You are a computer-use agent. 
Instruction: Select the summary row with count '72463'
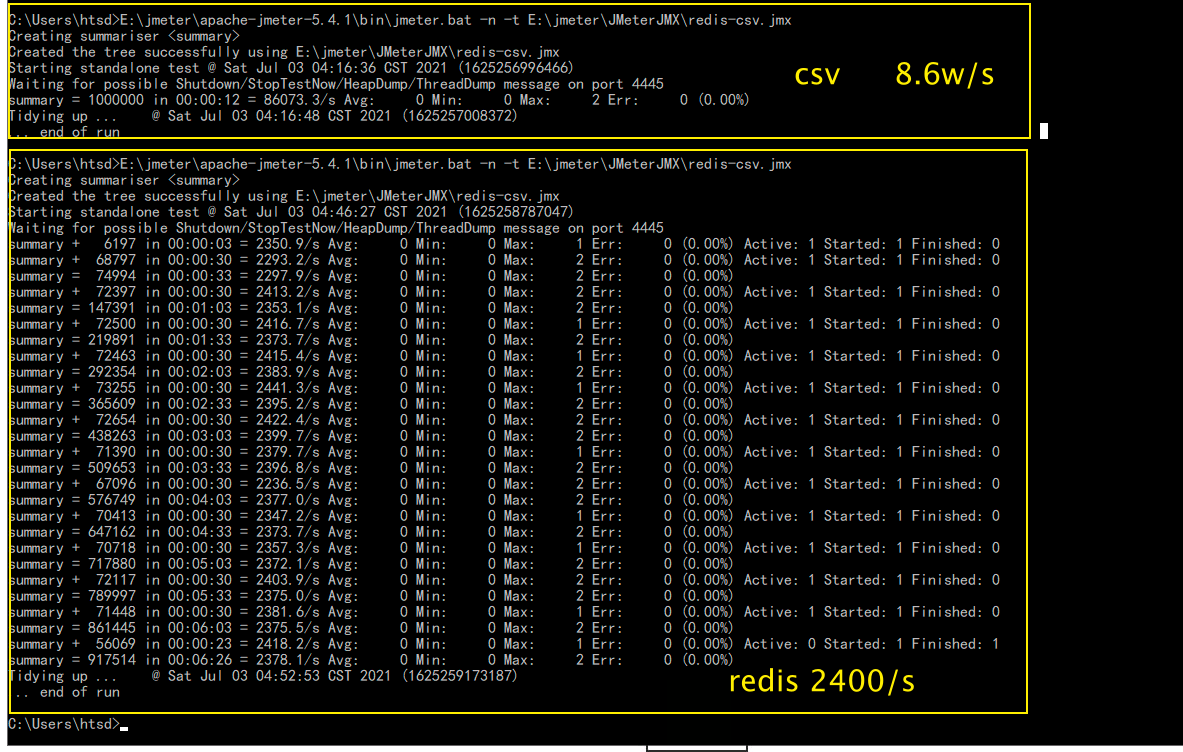point(505,356)
